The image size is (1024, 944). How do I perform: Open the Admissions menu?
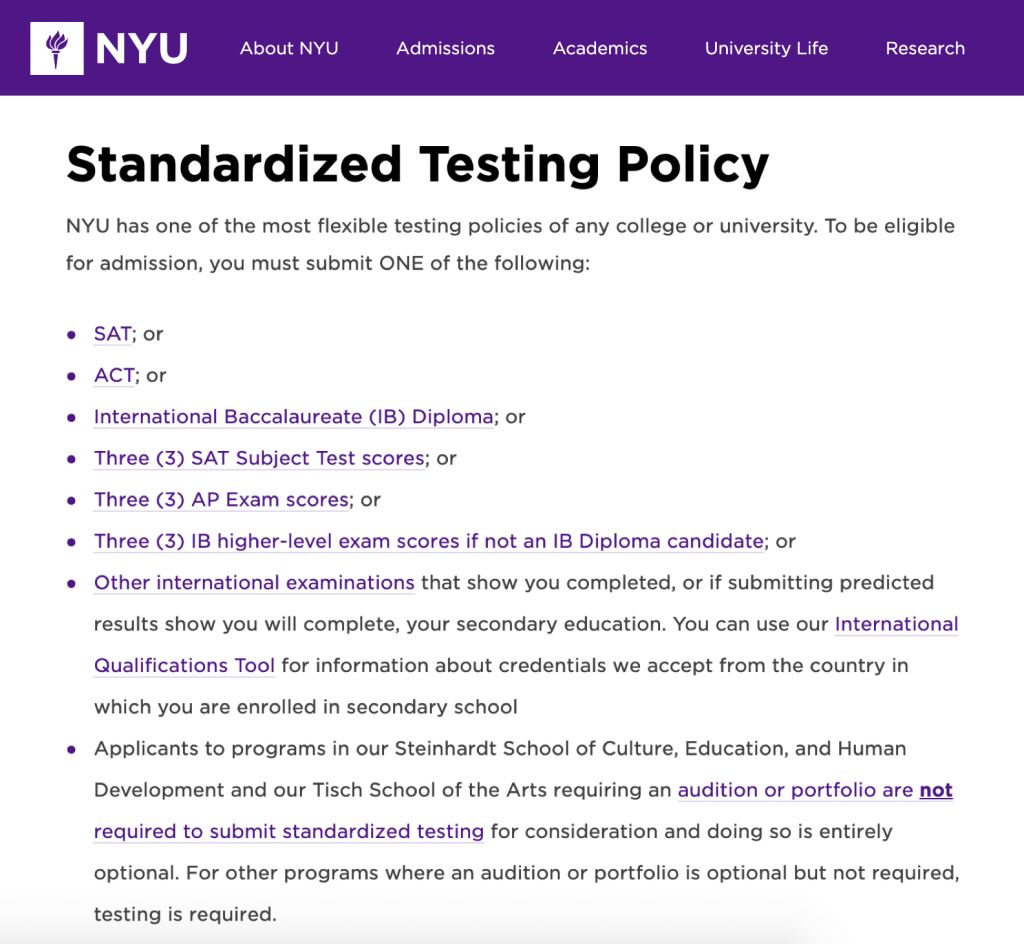click(445, 48)
